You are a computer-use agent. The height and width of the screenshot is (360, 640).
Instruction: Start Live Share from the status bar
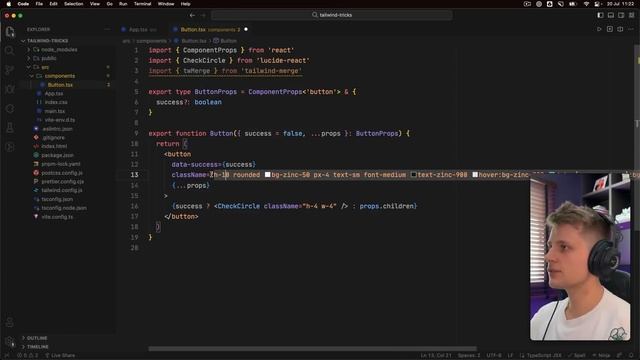[60, 356]
